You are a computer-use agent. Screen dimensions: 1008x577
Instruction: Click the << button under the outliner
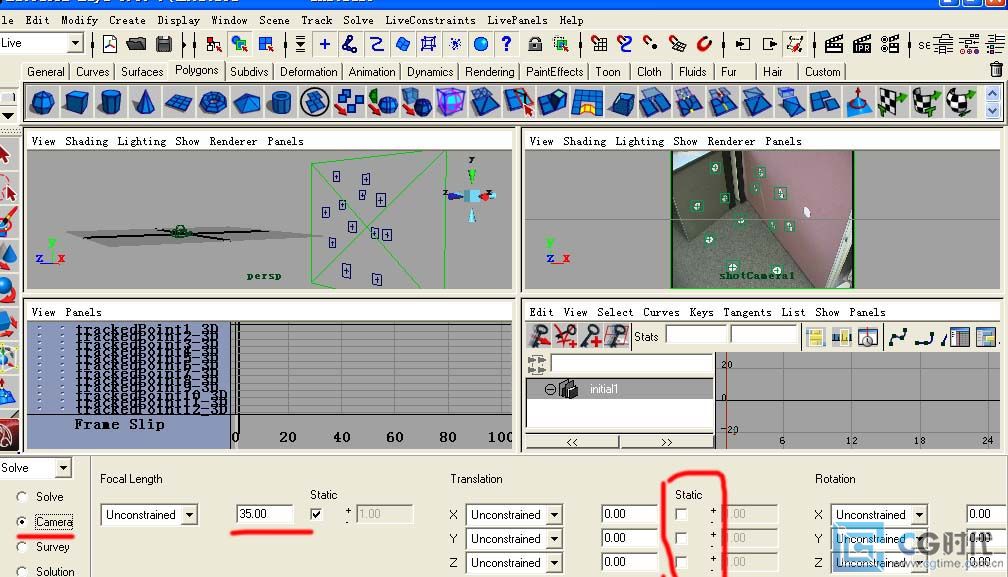pyautogui.click(x=572, y=442)
